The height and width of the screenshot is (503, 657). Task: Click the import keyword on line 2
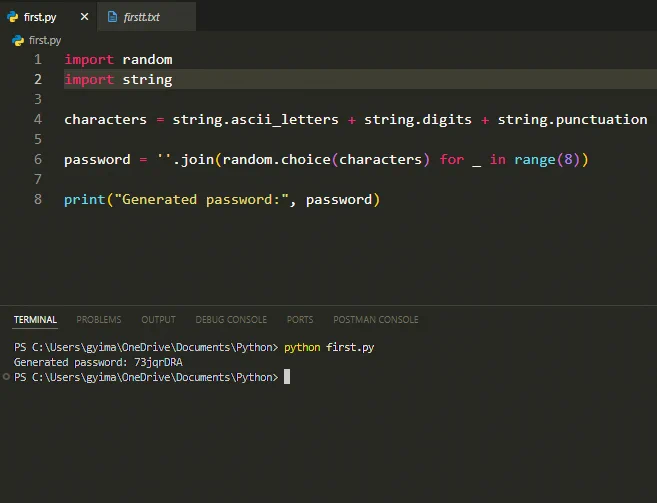click(89, 80)
